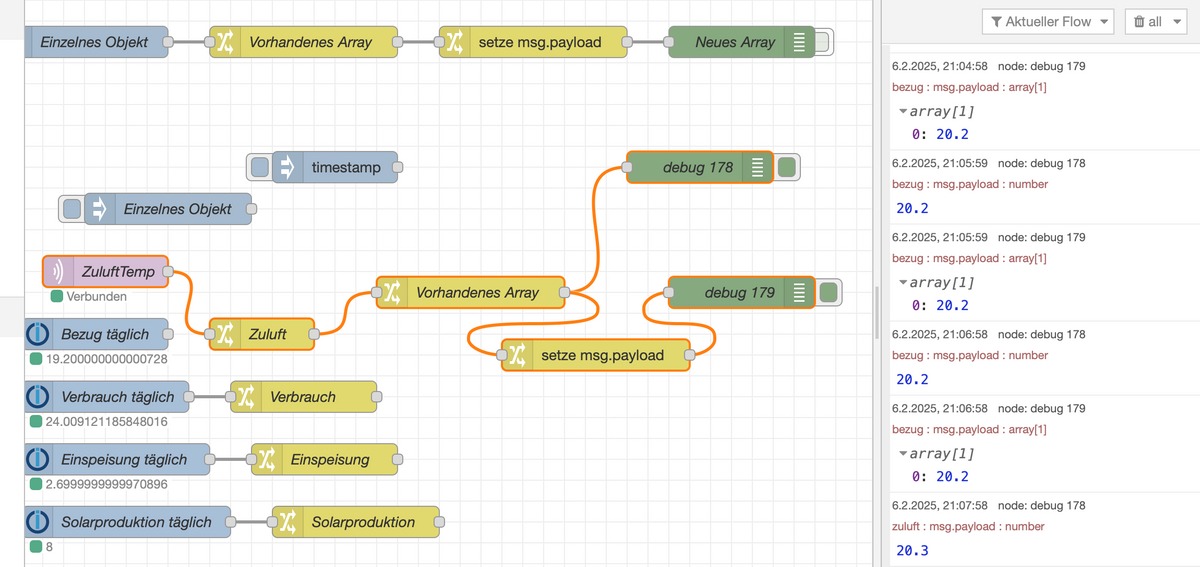
Task: Select the Einspeisung täglich node label
Action: tap(124, 459)
